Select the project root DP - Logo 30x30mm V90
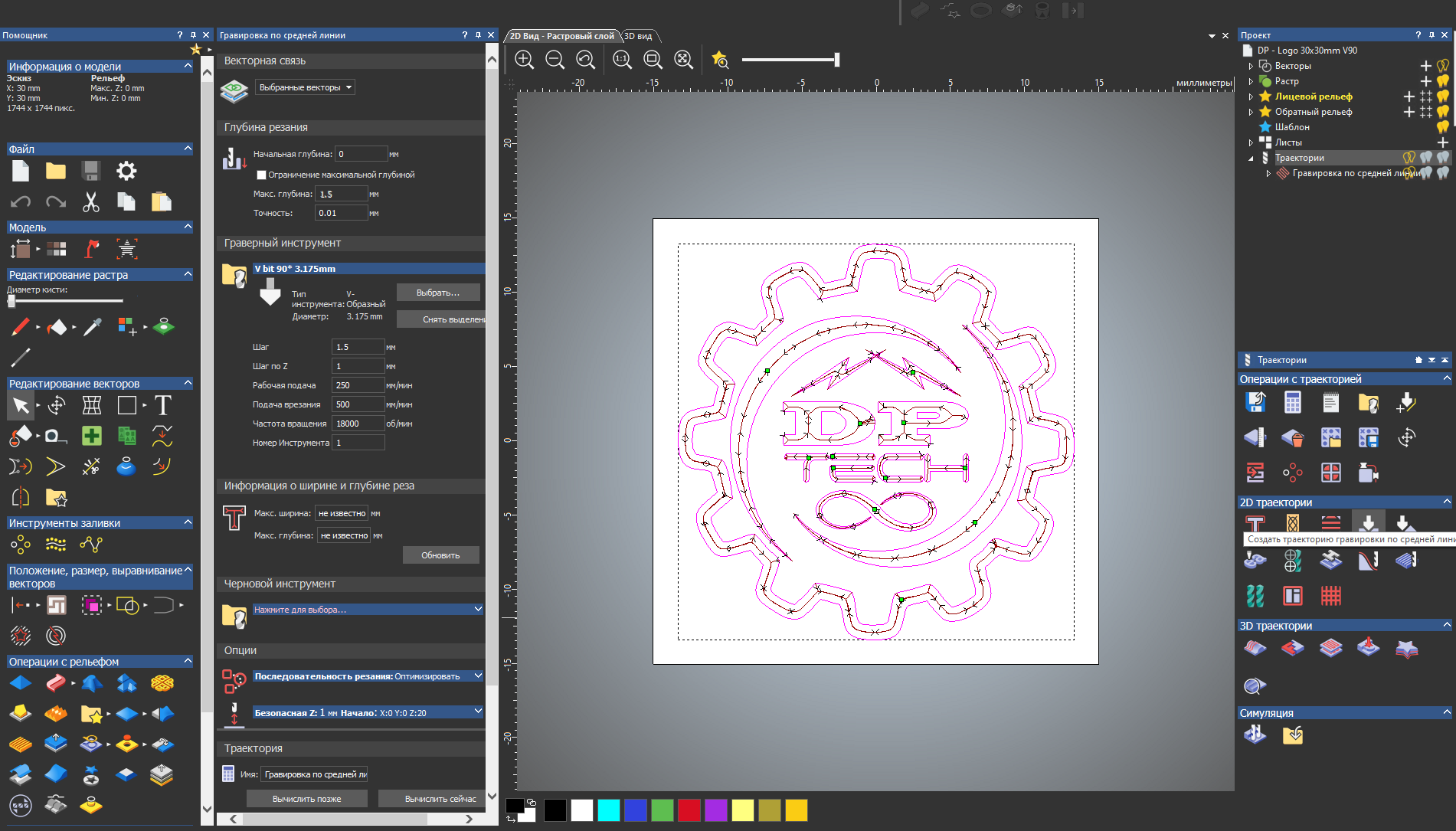The height and width of the screenshot is (831, 1456). pos(1307,51)
